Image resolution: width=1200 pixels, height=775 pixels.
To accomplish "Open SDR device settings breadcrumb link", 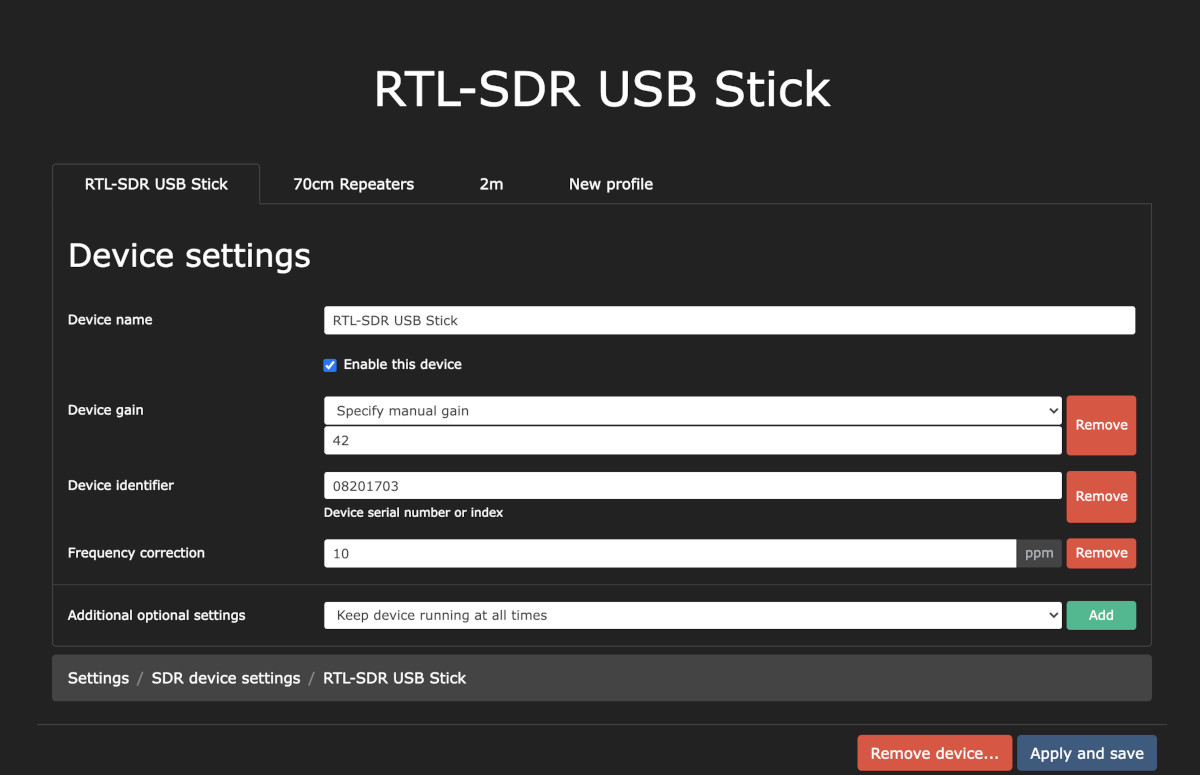I will 226,678.
